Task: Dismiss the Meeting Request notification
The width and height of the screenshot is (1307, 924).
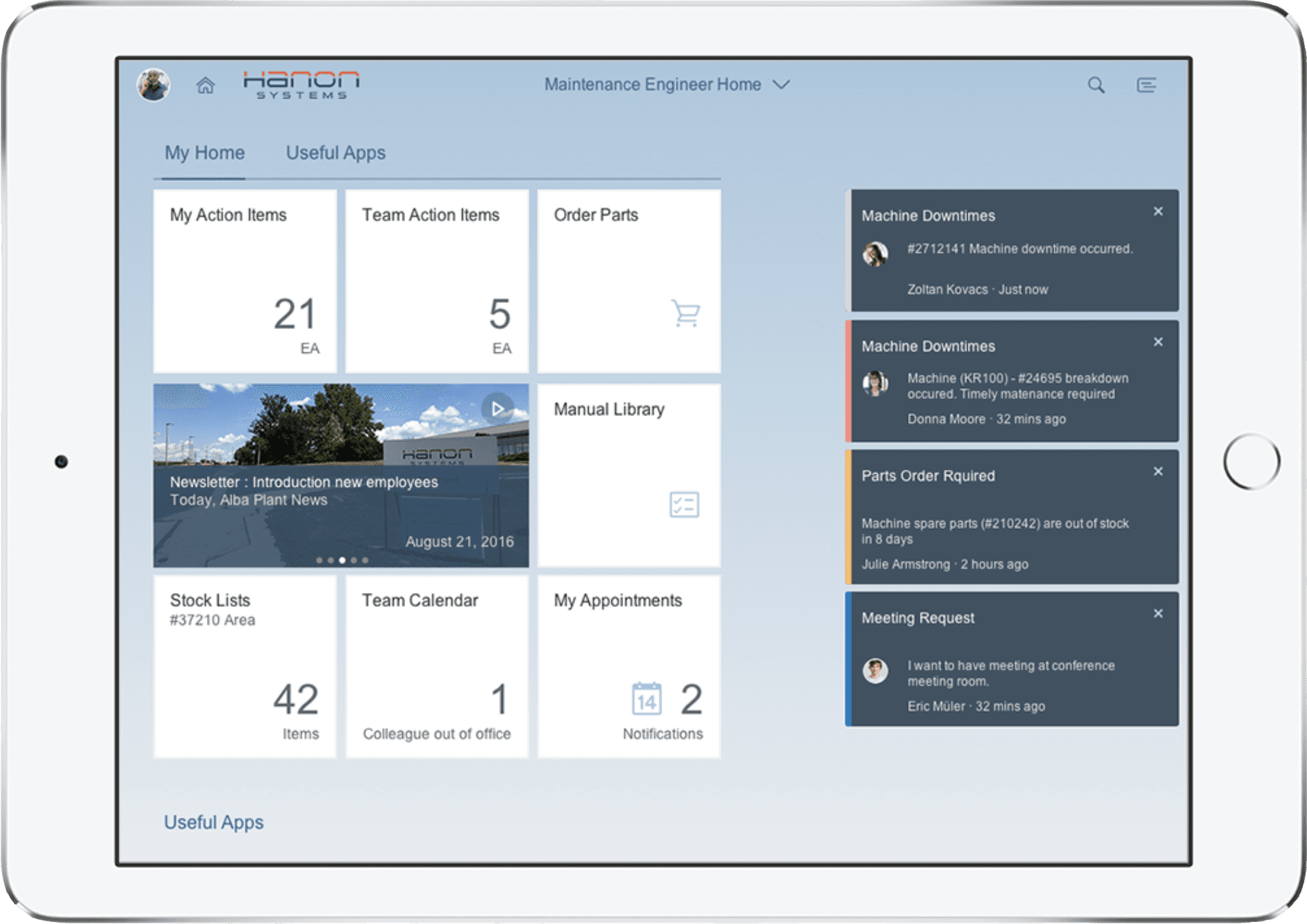Action: (1158, 613)
